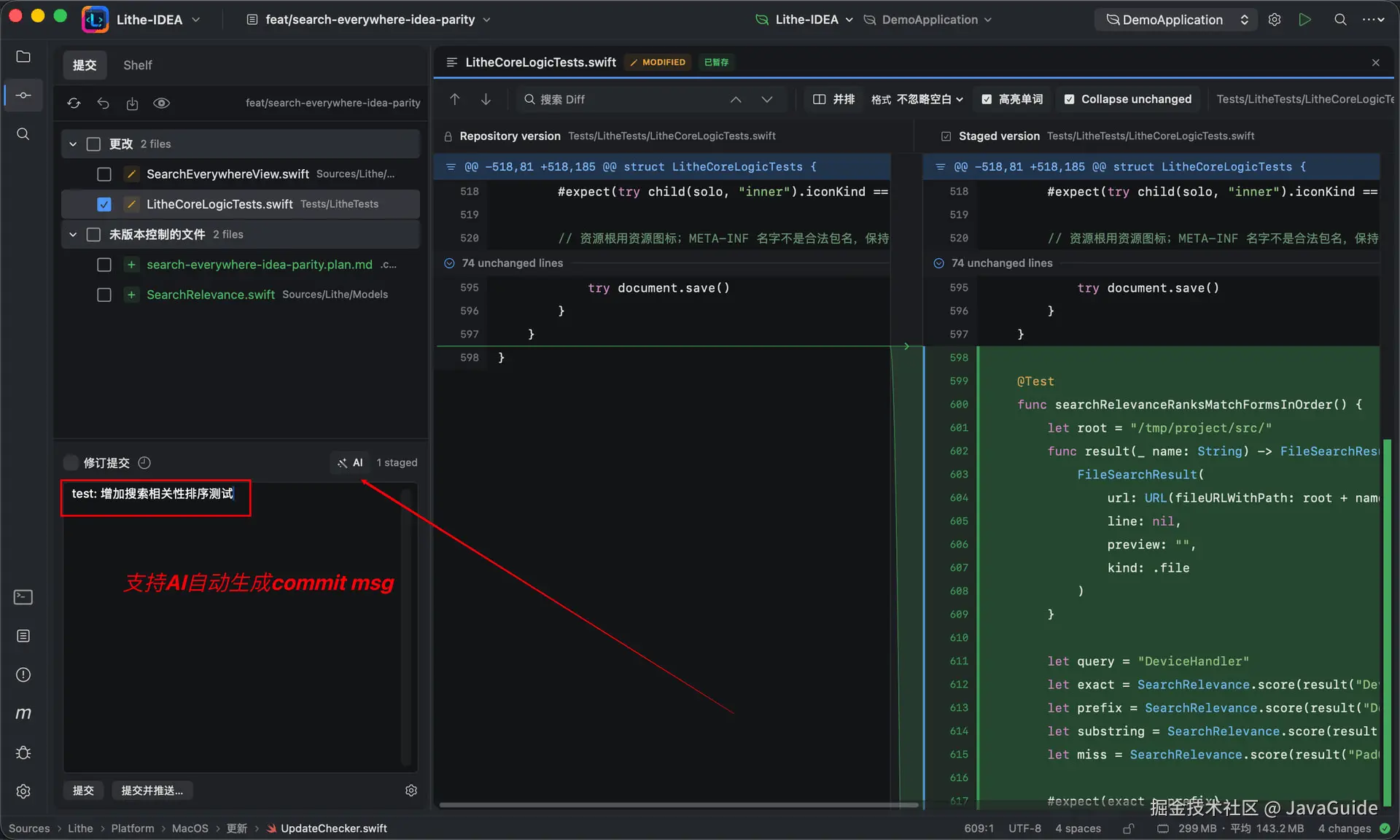Toggle 并排 side-by-side view button

833,99
